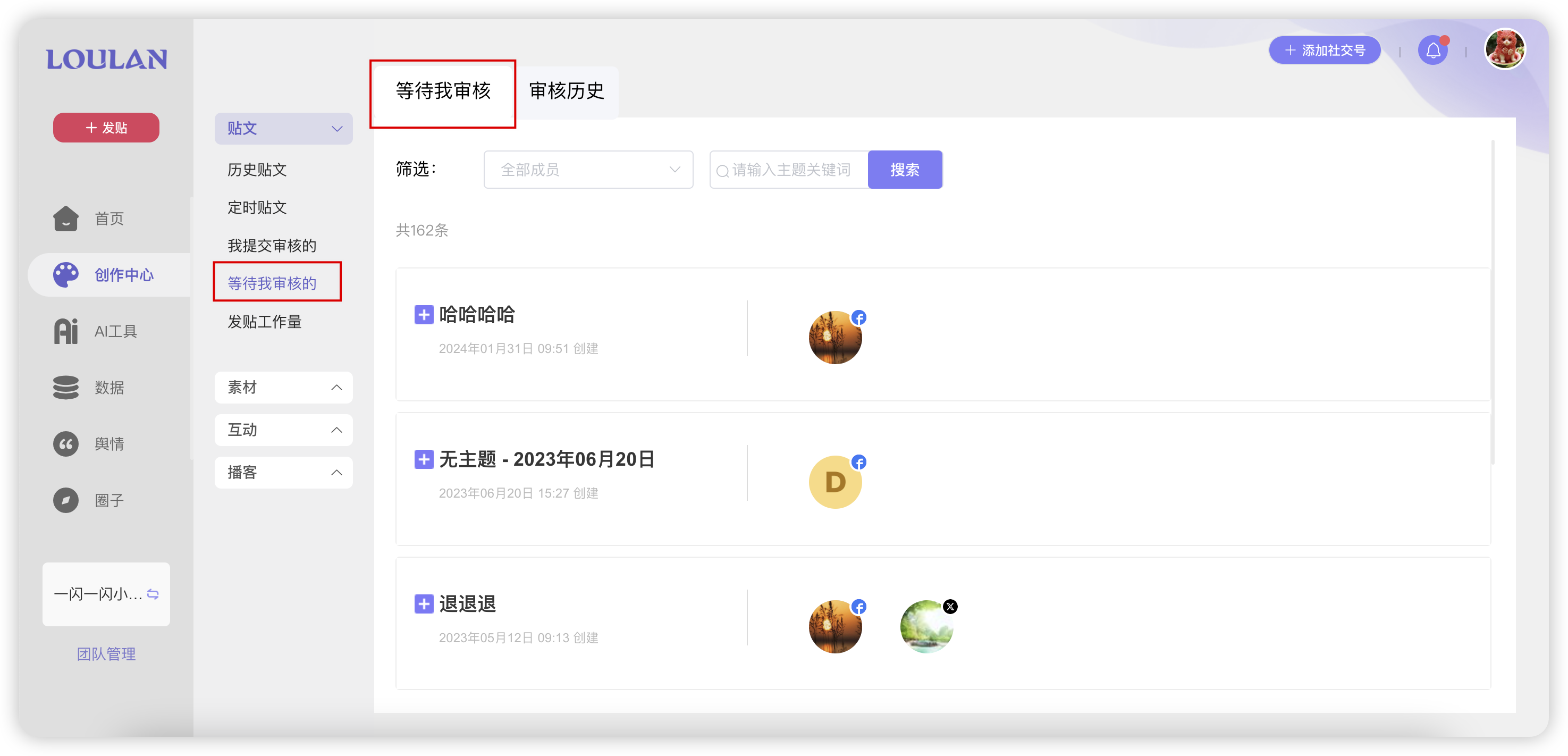Expand the 哈哈哈哈 post plus icon
Viewport: 1568px width, 756px height.
click(424, 315)
